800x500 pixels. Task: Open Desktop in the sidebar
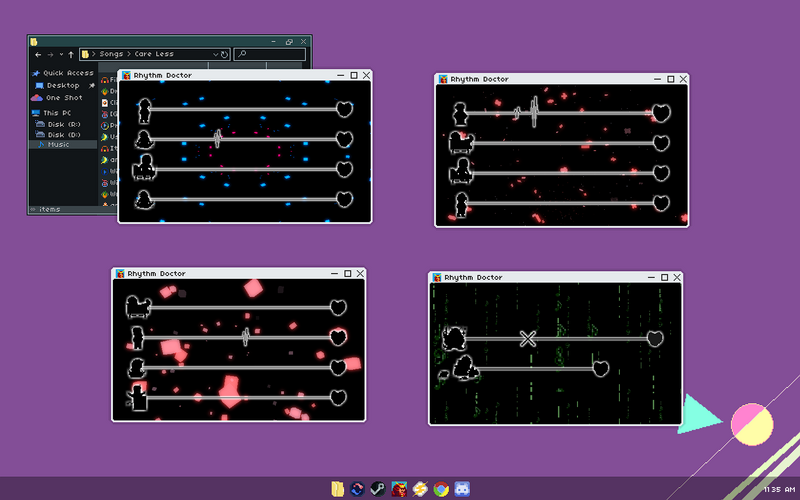point(58,85)
